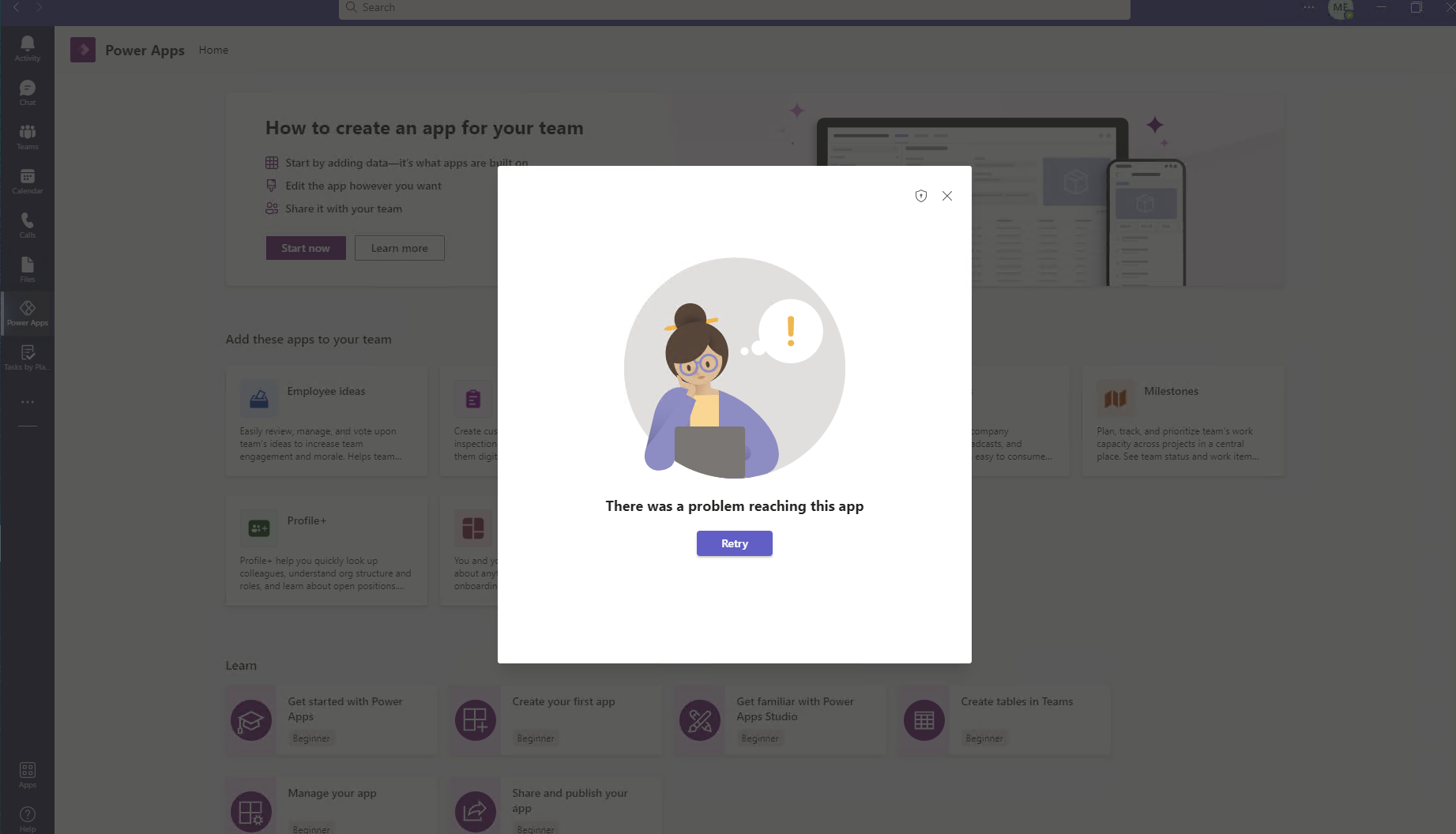Open the profile avatar menu
The image size is (1456, 834).
click(1341, 8)
